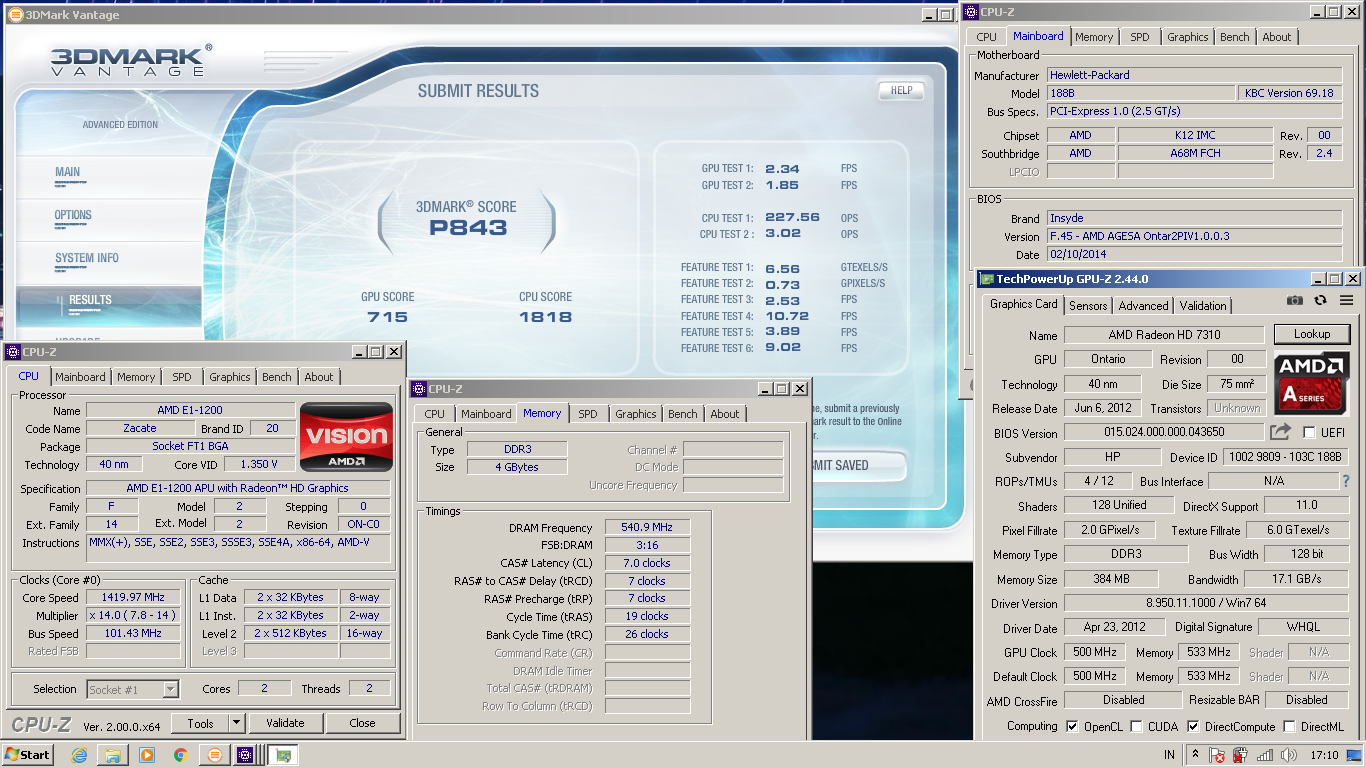
Task: Open the MAIN section in 3DMark Vantage
Action: point(68,172)
